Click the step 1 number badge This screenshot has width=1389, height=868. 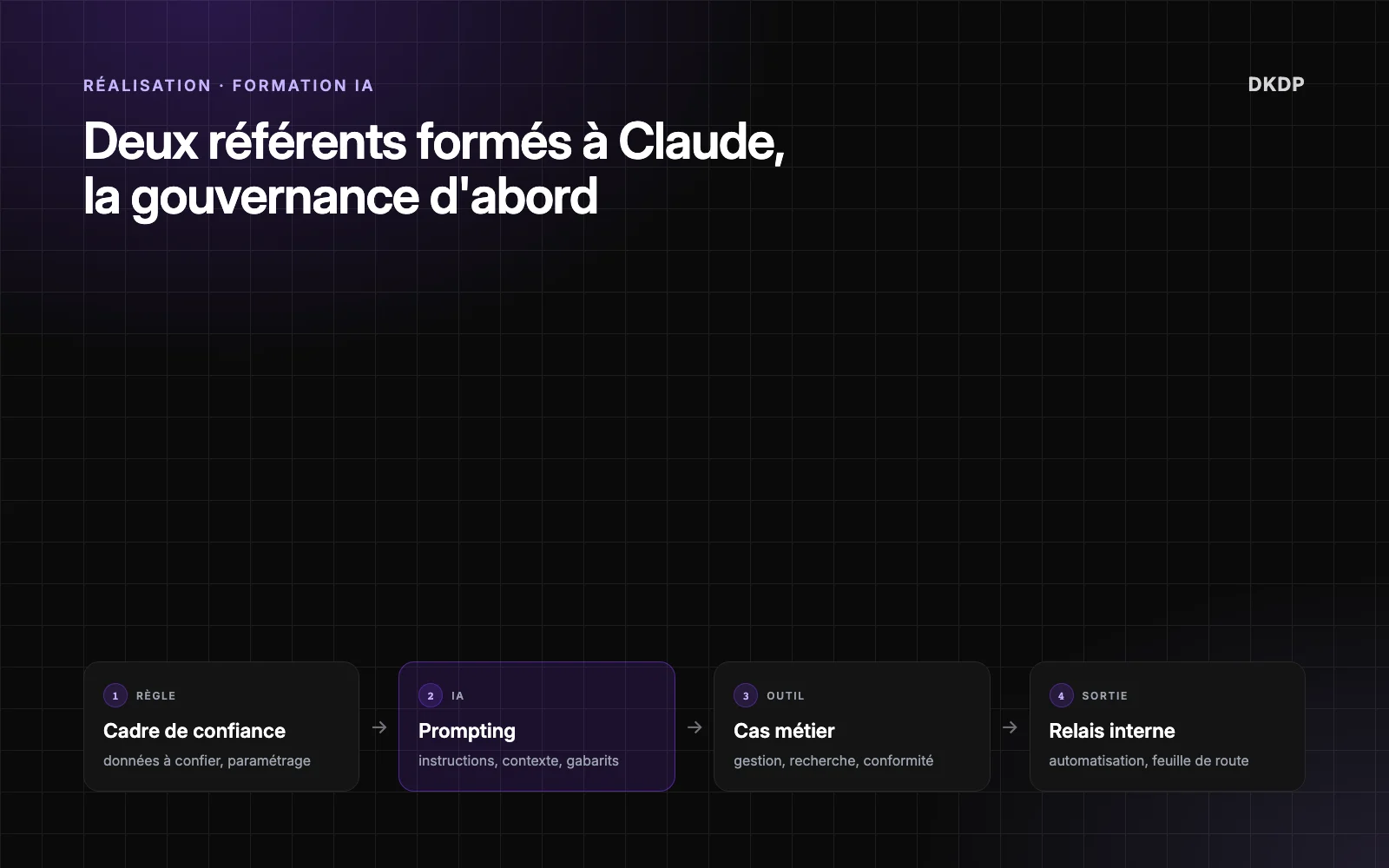[x=115, y=695]
